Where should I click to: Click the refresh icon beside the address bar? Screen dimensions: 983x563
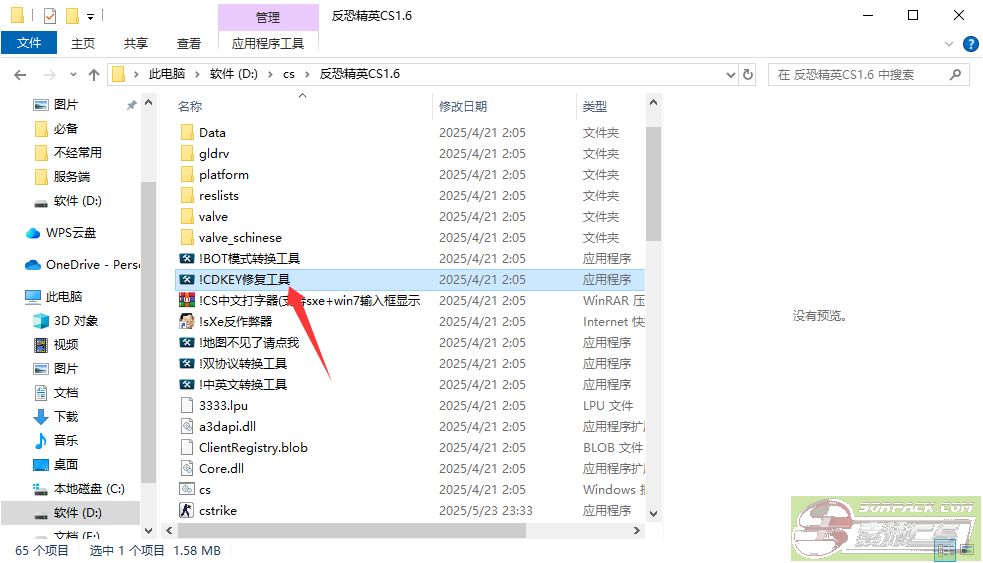click(748, 75)
